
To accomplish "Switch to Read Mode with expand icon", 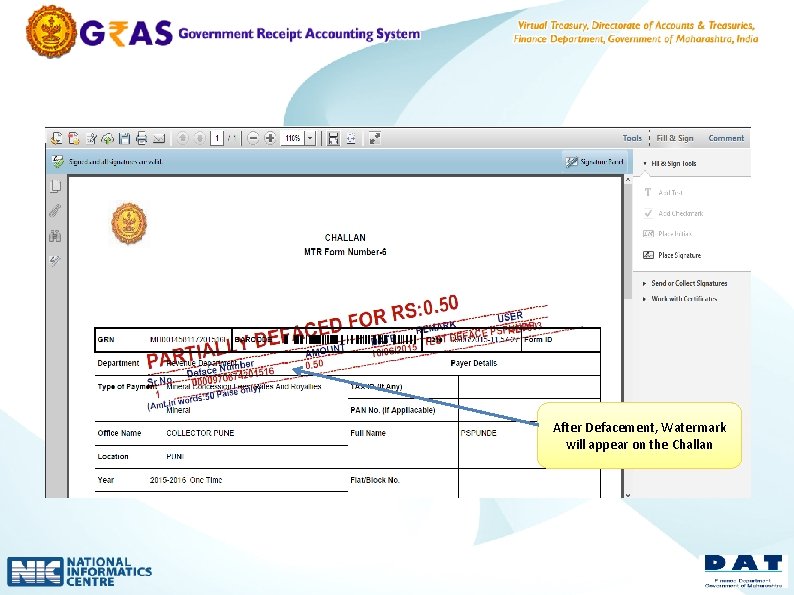I will pos(375,138).
